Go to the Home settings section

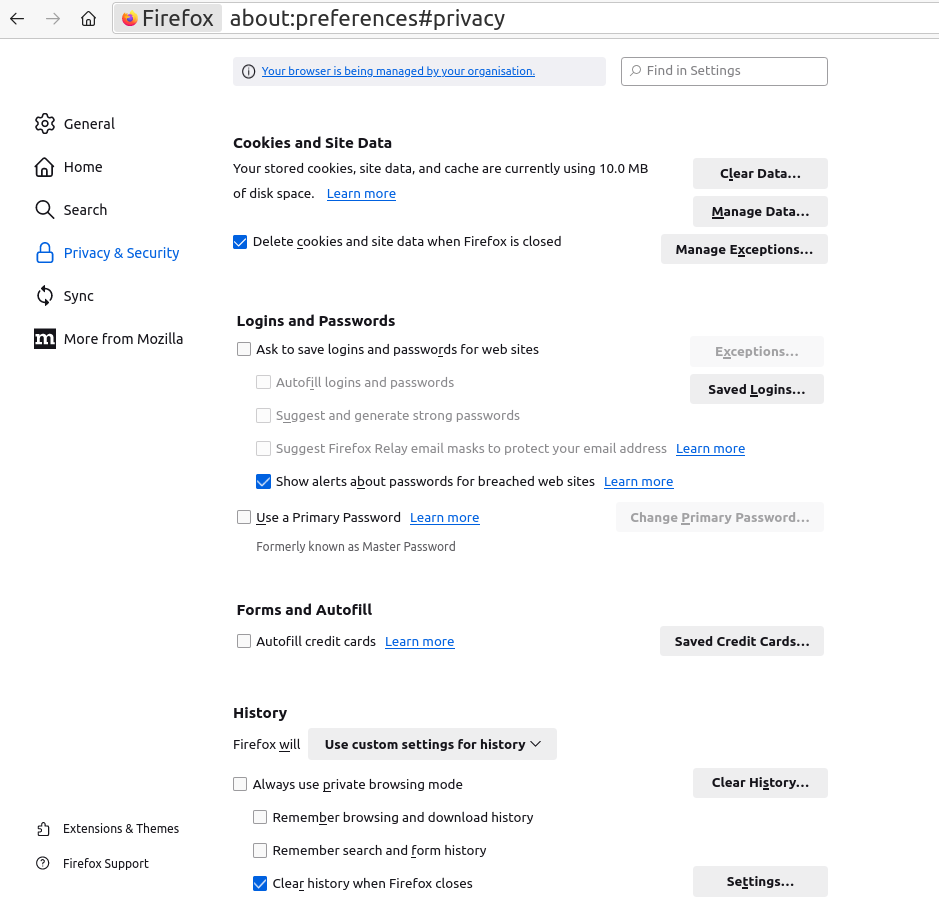coord(83,167)
